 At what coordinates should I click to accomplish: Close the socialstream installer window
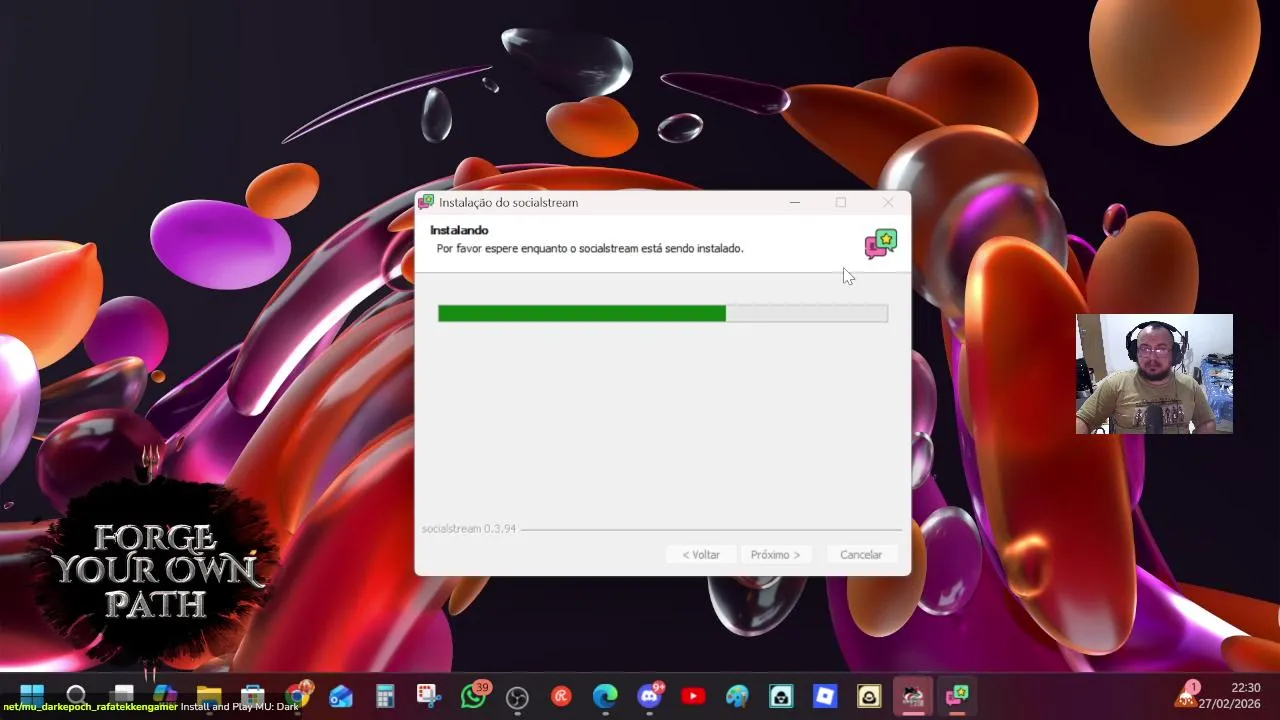pos(888,202)
